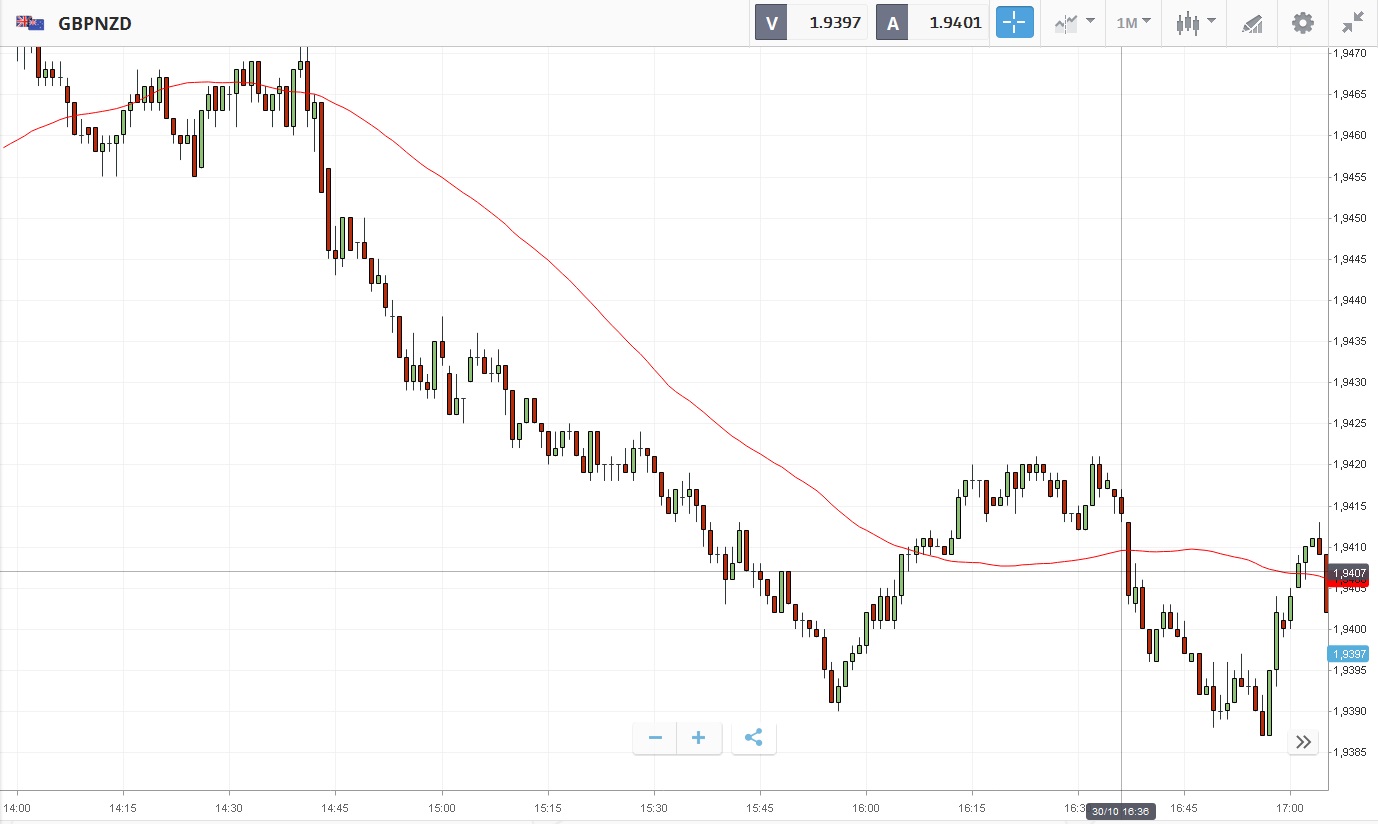
Task: Click the GBPNZD instrument name
Action: tap(95, 22)
